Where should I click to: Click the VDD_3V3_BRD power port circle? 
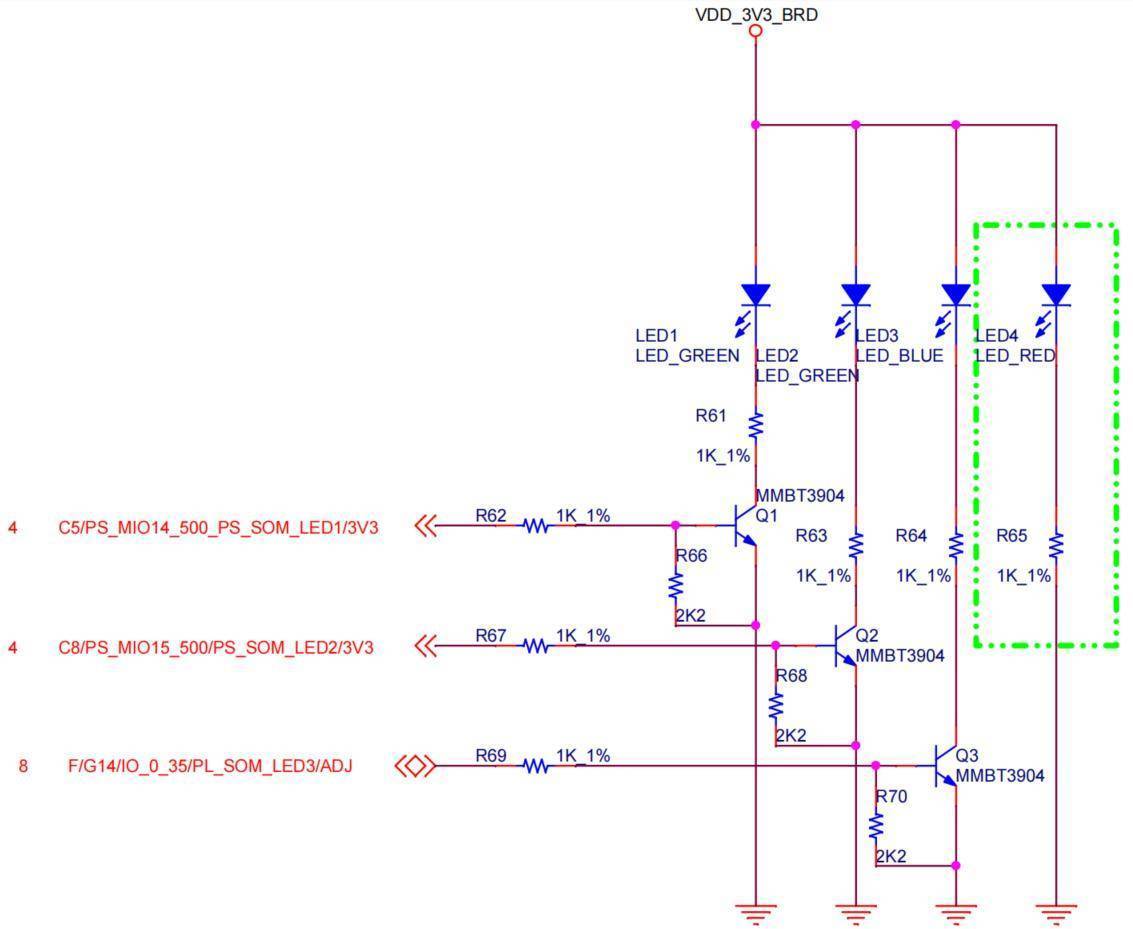[x=756, y=31]
